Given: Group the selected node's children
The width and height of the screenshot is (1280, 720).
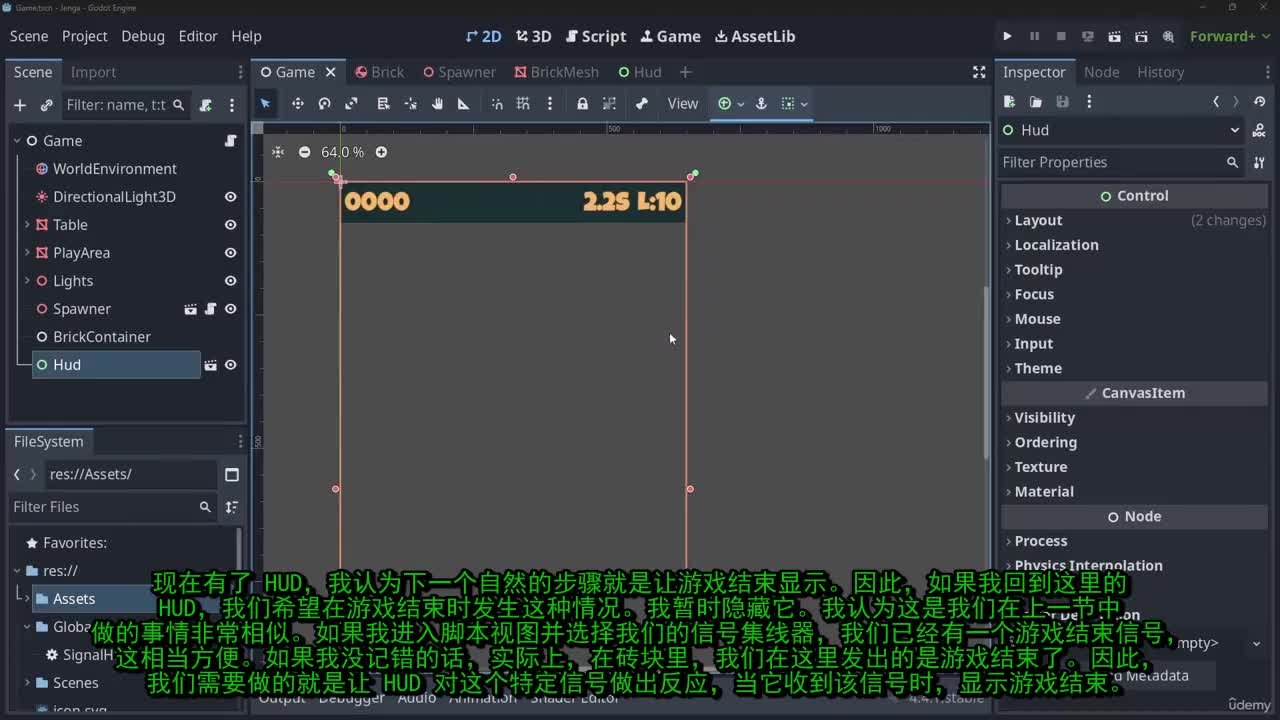Looking at the screenshot, I should coord(609,104).
